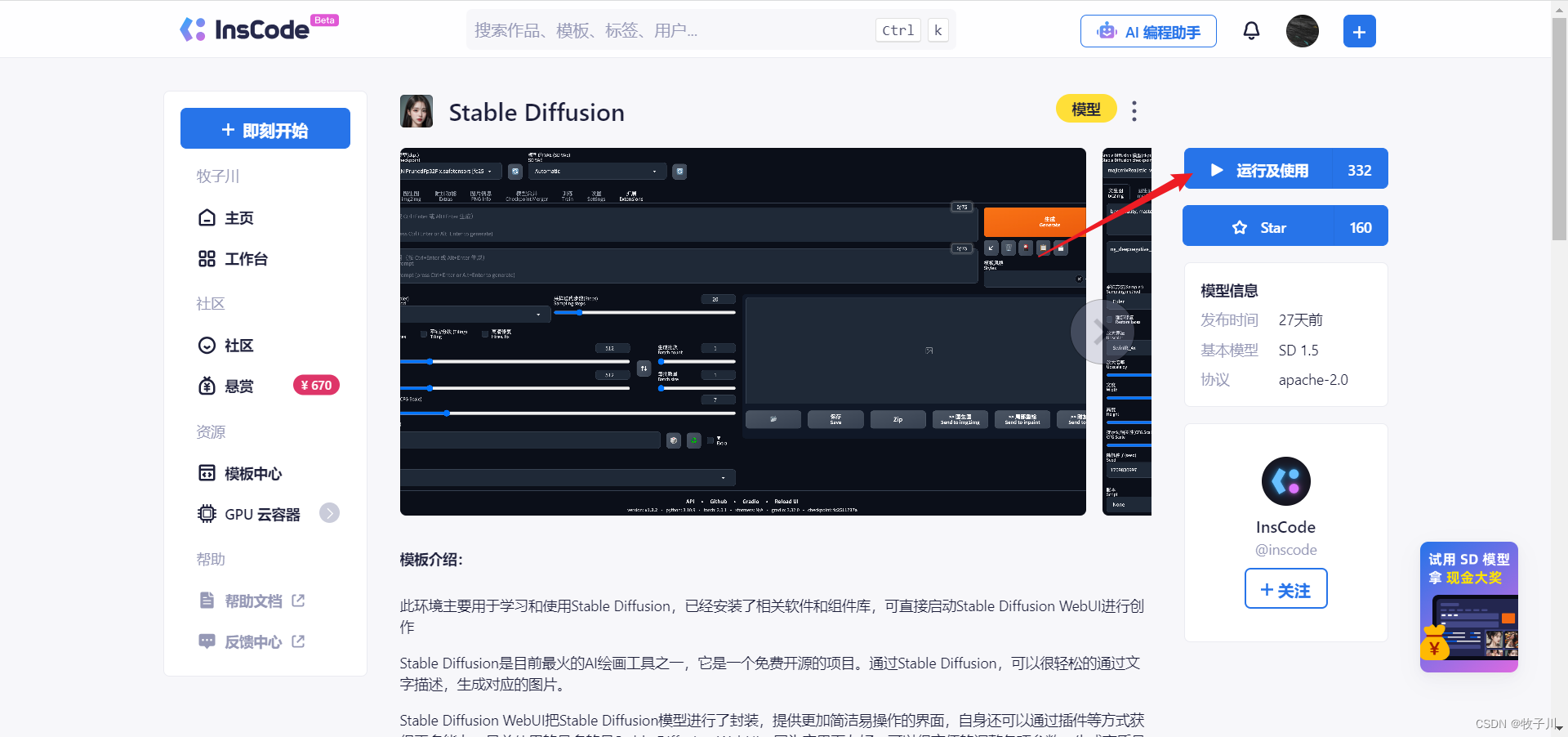Open the three-dot more options menu

pyautogui.click(x=1134, y=110)
